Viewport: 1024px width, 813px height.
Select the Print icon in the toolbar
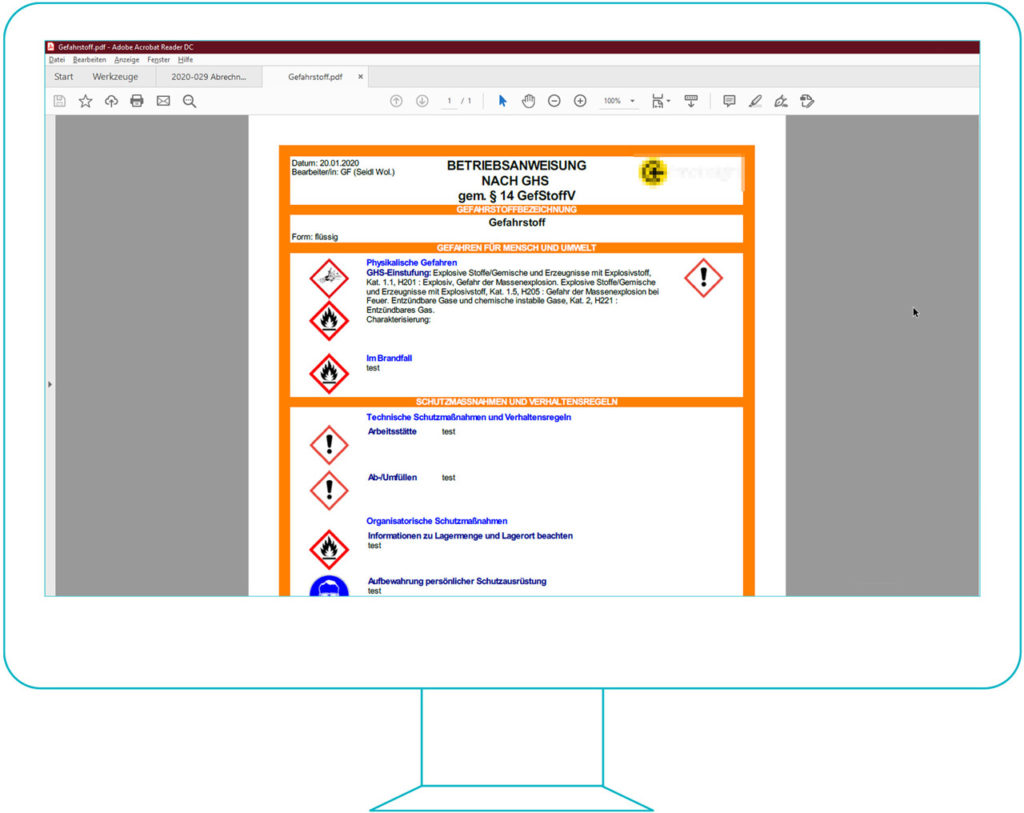tap(137, 100)
